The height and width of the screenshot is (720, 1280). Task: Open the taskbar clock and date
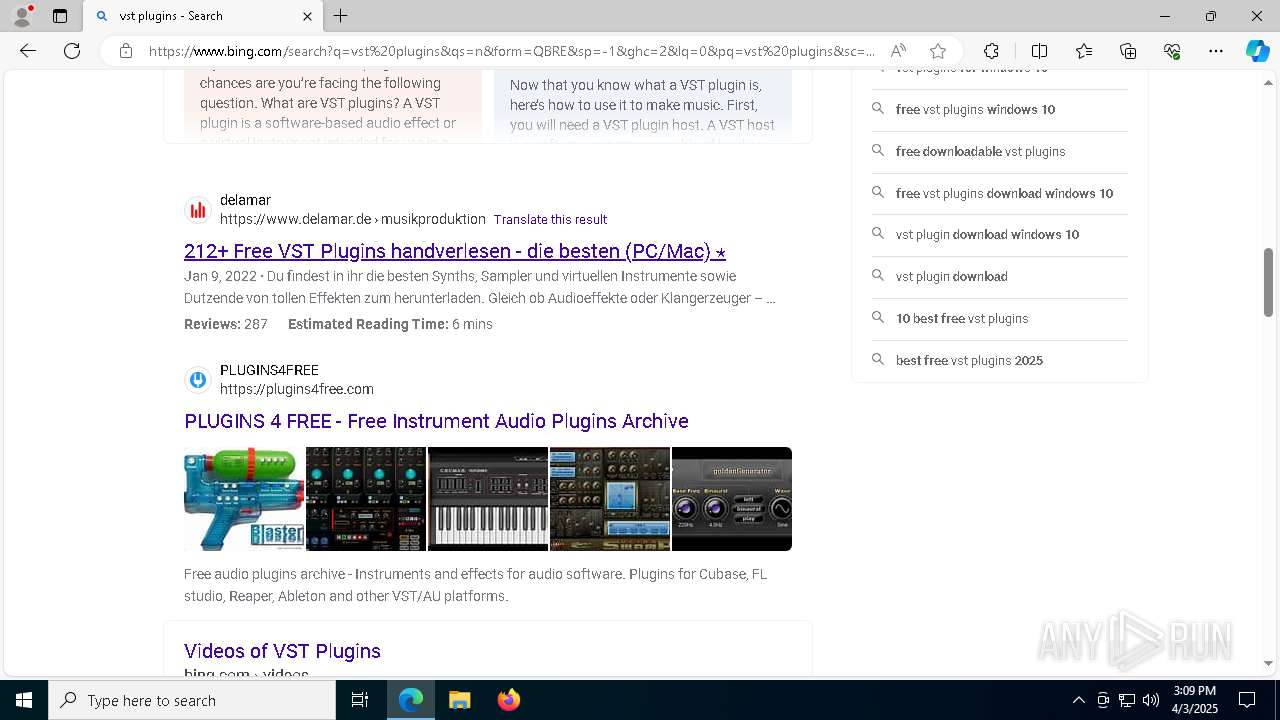coord(1195,700)
